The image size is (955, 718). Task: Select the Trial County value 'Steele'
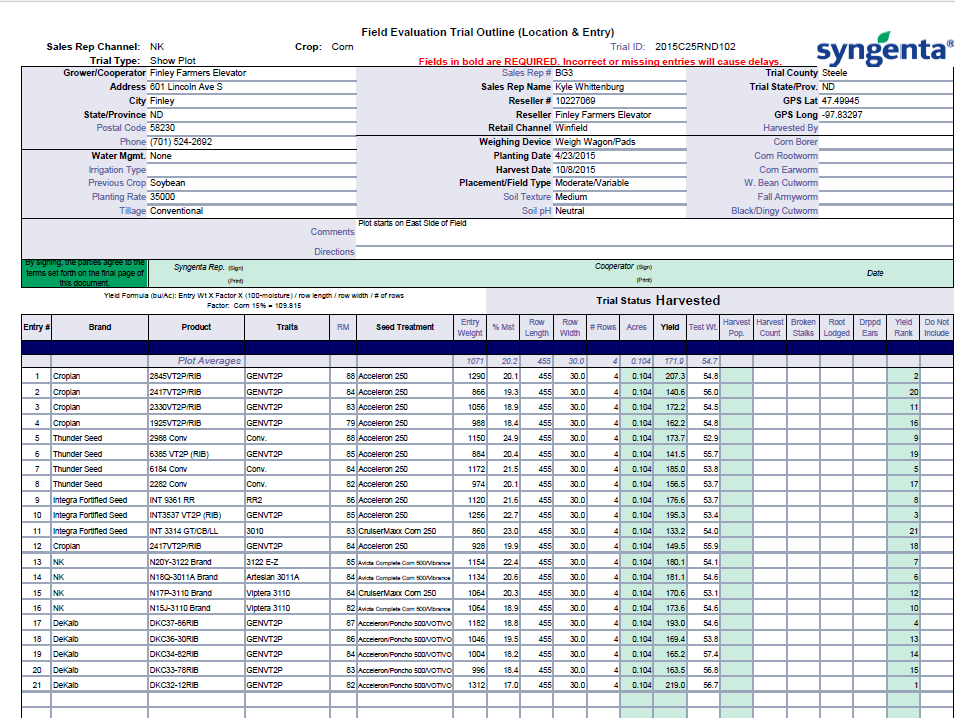(x=834, y=73)
